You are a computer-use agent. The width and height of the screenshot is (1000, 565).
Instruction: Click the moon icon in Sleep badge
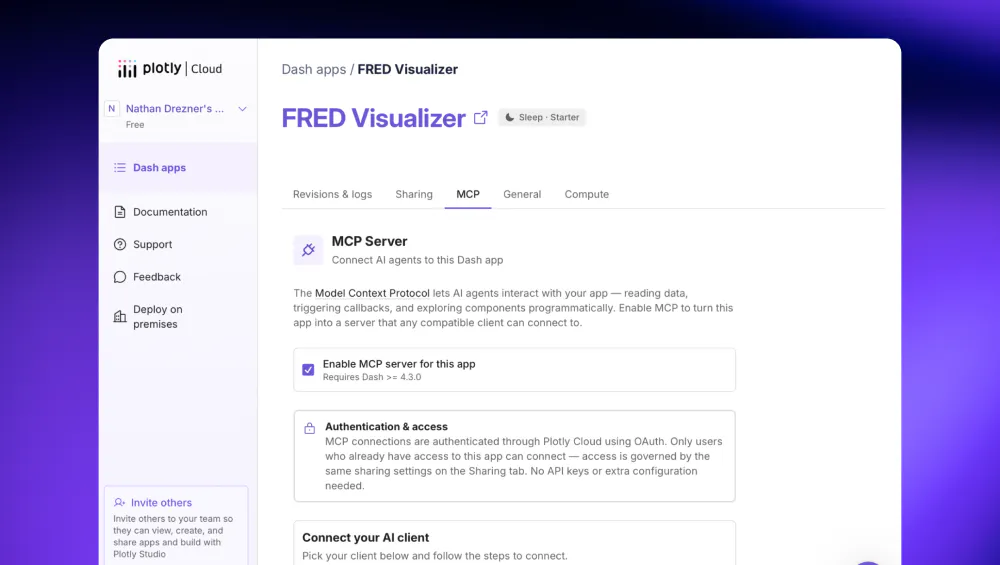click(x=510, y=117)
